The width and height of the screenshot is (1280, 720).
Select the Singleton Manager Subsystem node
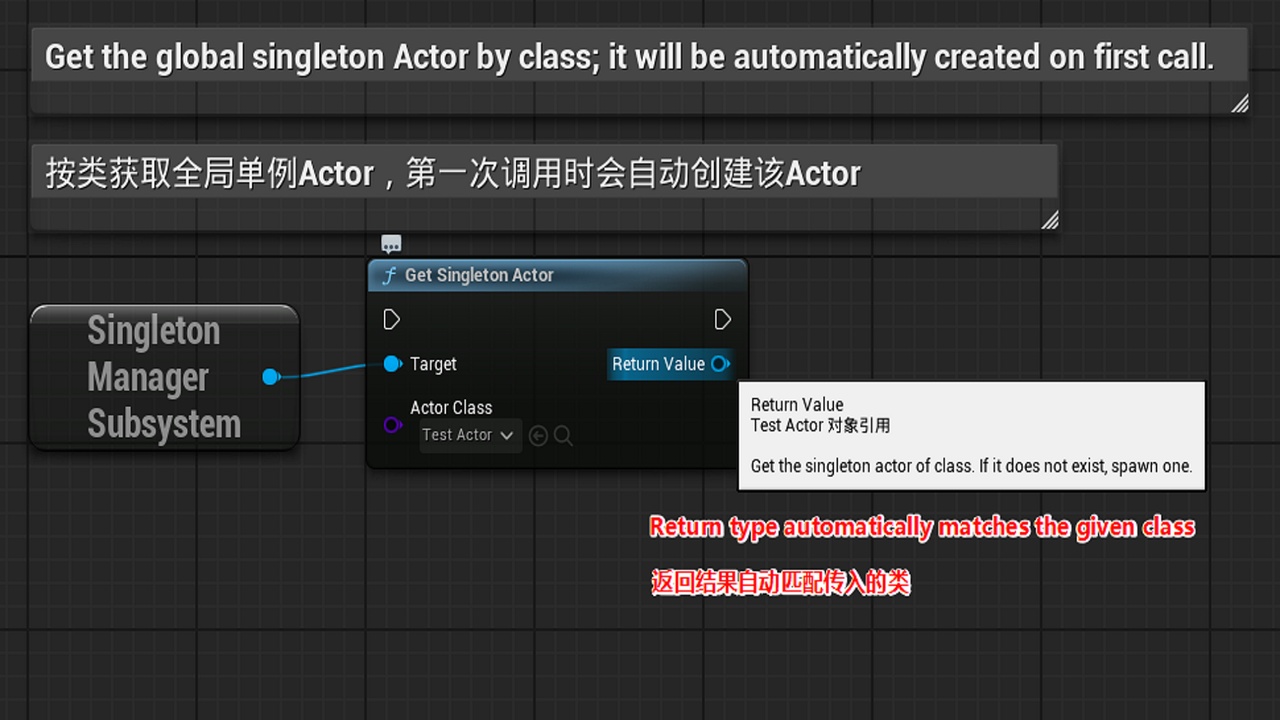(164, 377)
